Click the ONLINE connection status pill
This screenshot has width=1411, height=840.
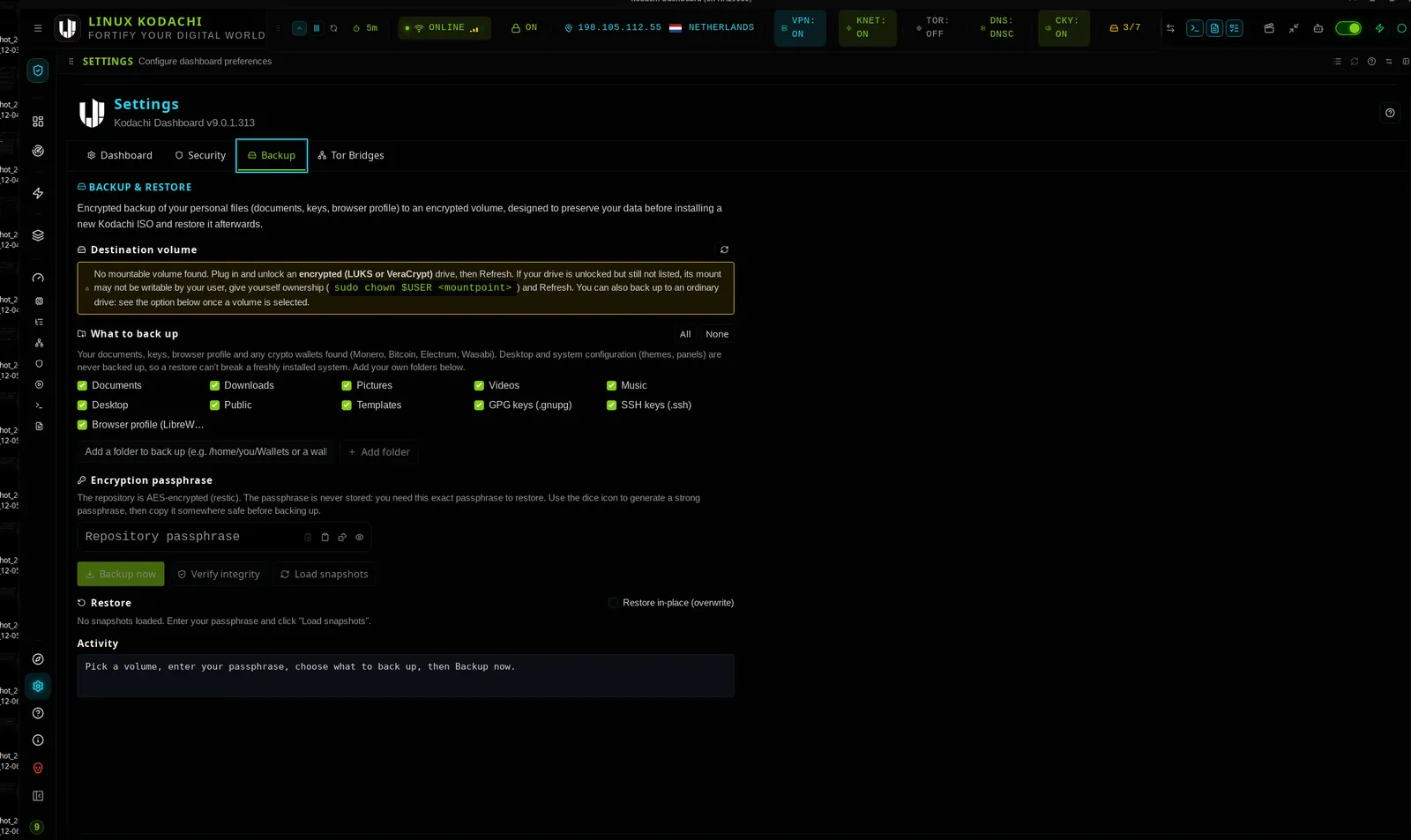click(x=444, y=28)
